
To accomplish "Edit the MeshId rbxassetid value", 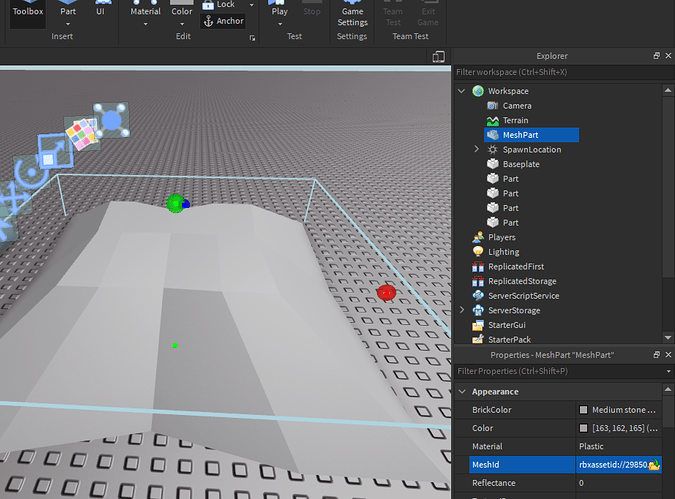I will 612,465.
